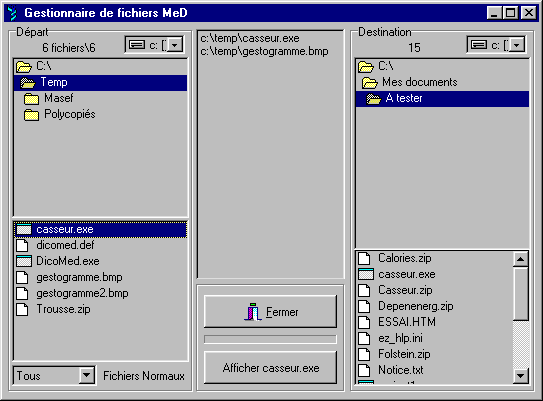Select ESSAI.HTM in the destination list
This screenshot has width=543, height=401.
tap(407, 322)
